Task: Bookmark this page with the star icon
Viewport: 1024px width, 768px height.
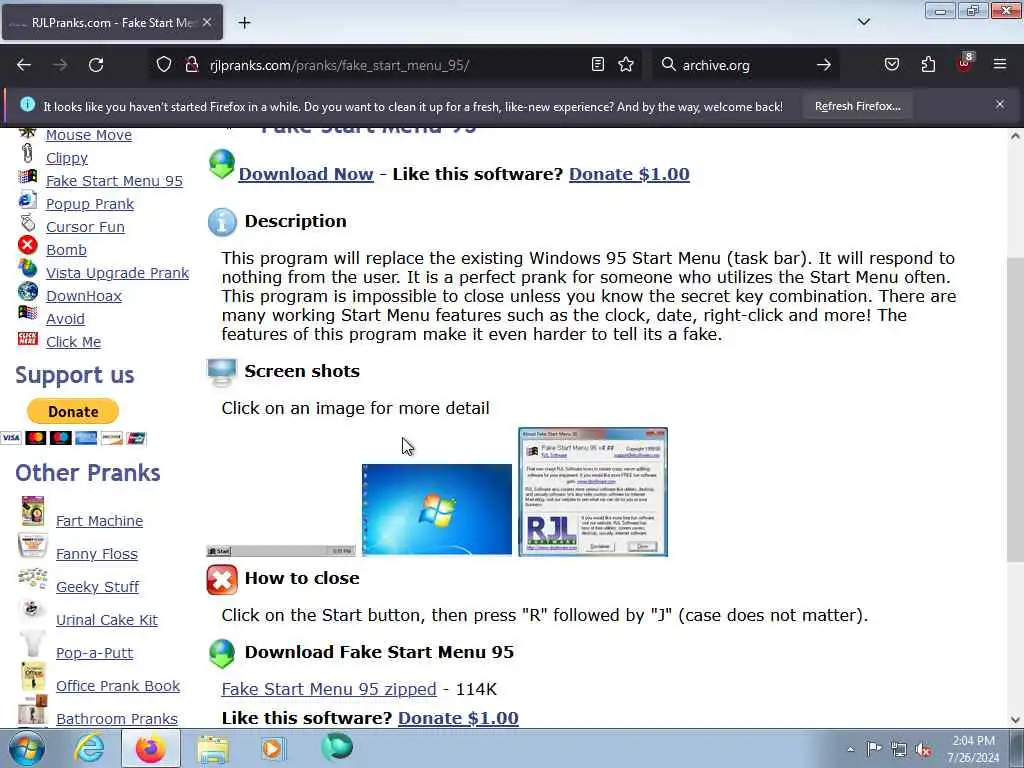Action: (626, 65)
